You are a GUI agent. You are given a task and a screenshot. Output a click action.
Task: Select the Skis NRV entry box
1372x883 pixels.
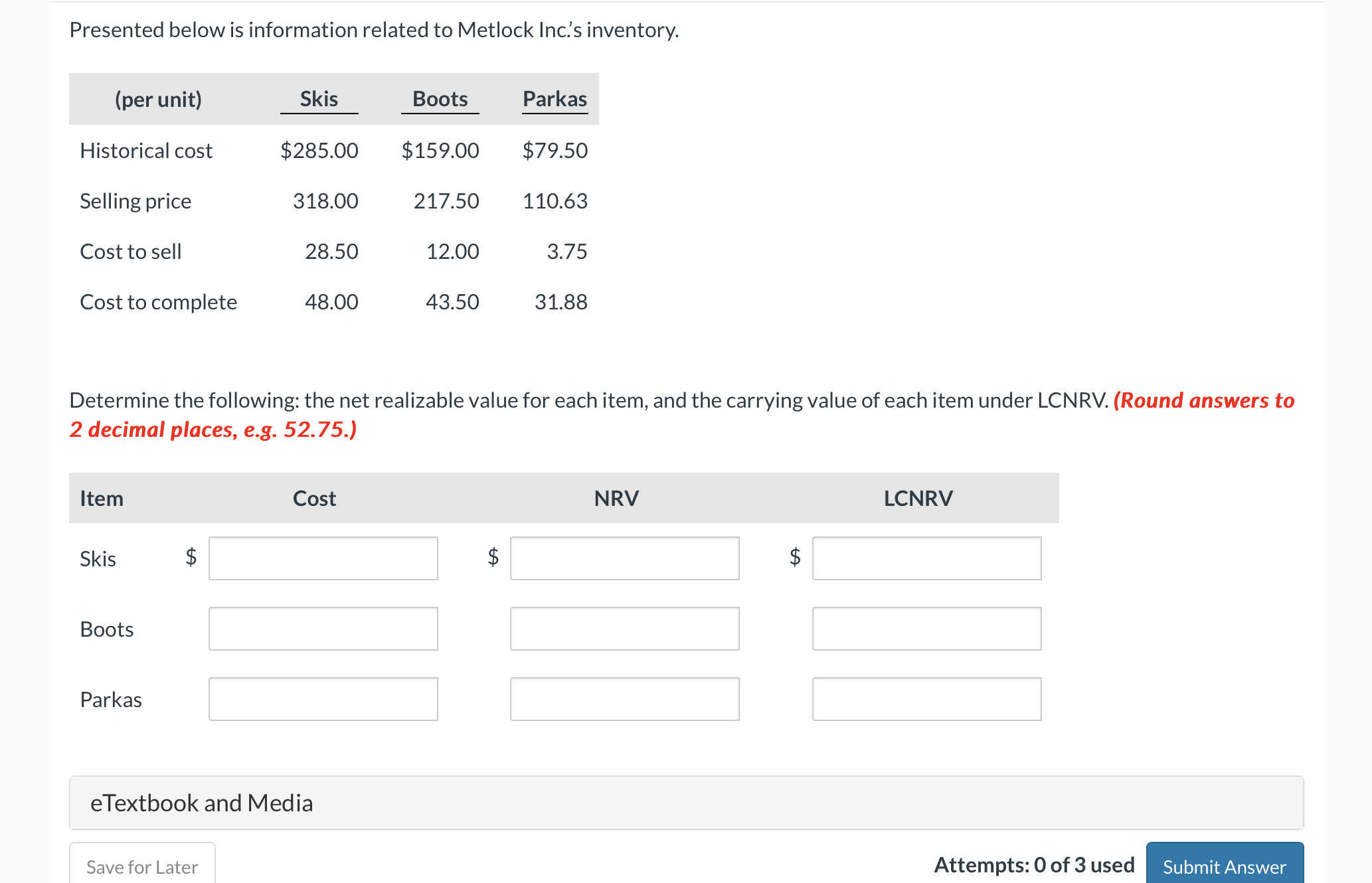coord(624,558)
